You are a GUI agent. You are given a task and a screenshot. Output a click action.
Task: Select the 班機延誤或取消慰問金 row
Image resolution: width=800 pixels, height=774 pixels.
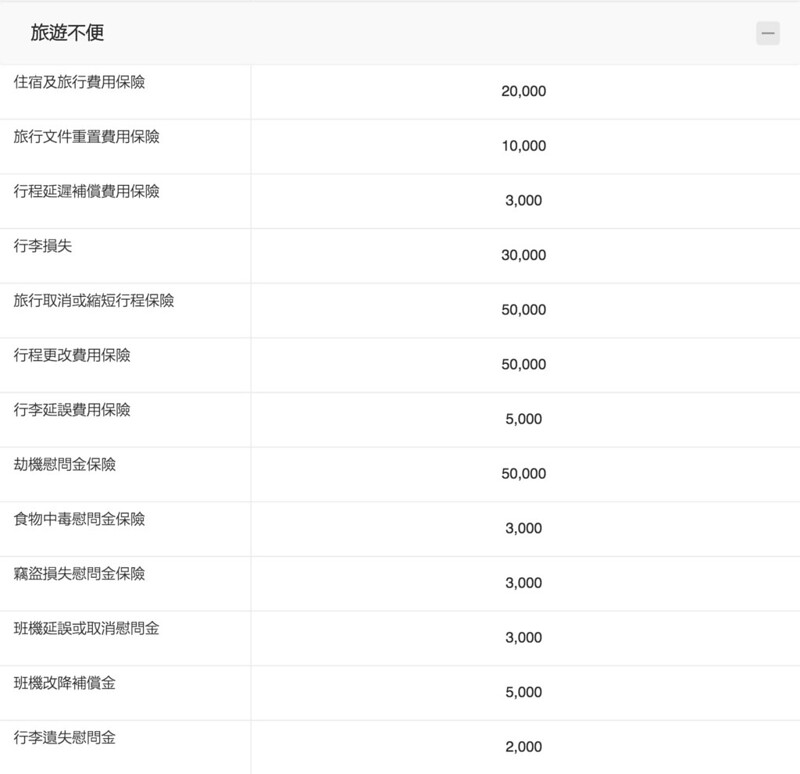tap(86, 628)
